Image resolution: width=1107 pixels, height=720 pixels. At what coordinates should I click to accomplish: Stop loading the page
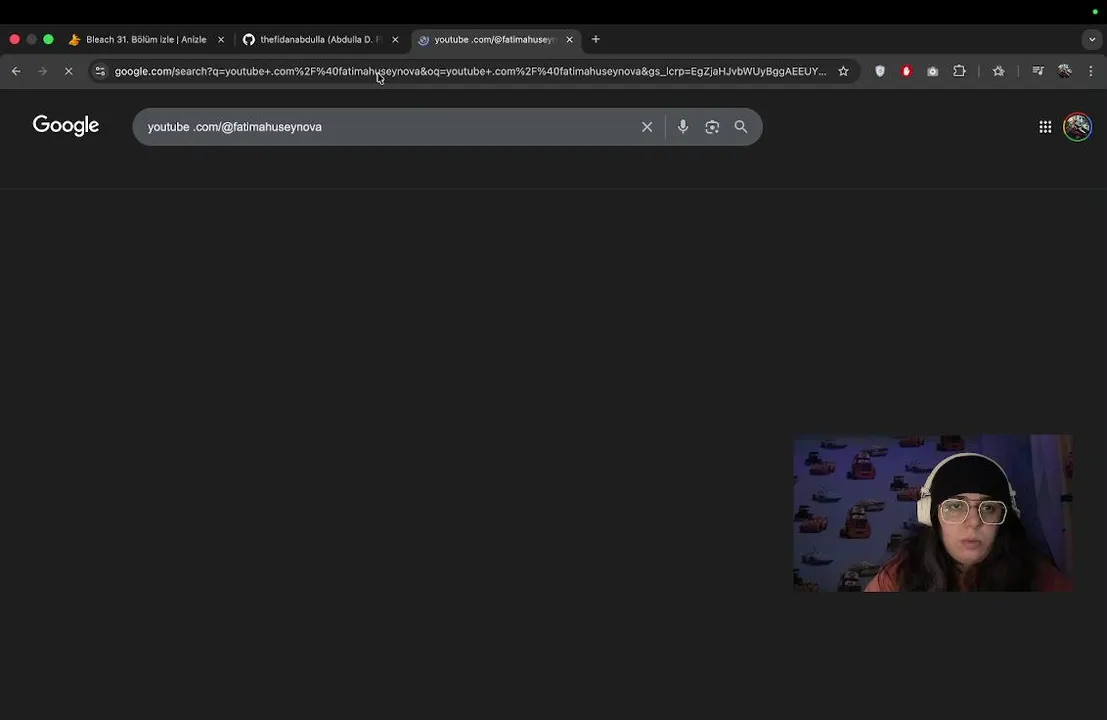(68, 71)
